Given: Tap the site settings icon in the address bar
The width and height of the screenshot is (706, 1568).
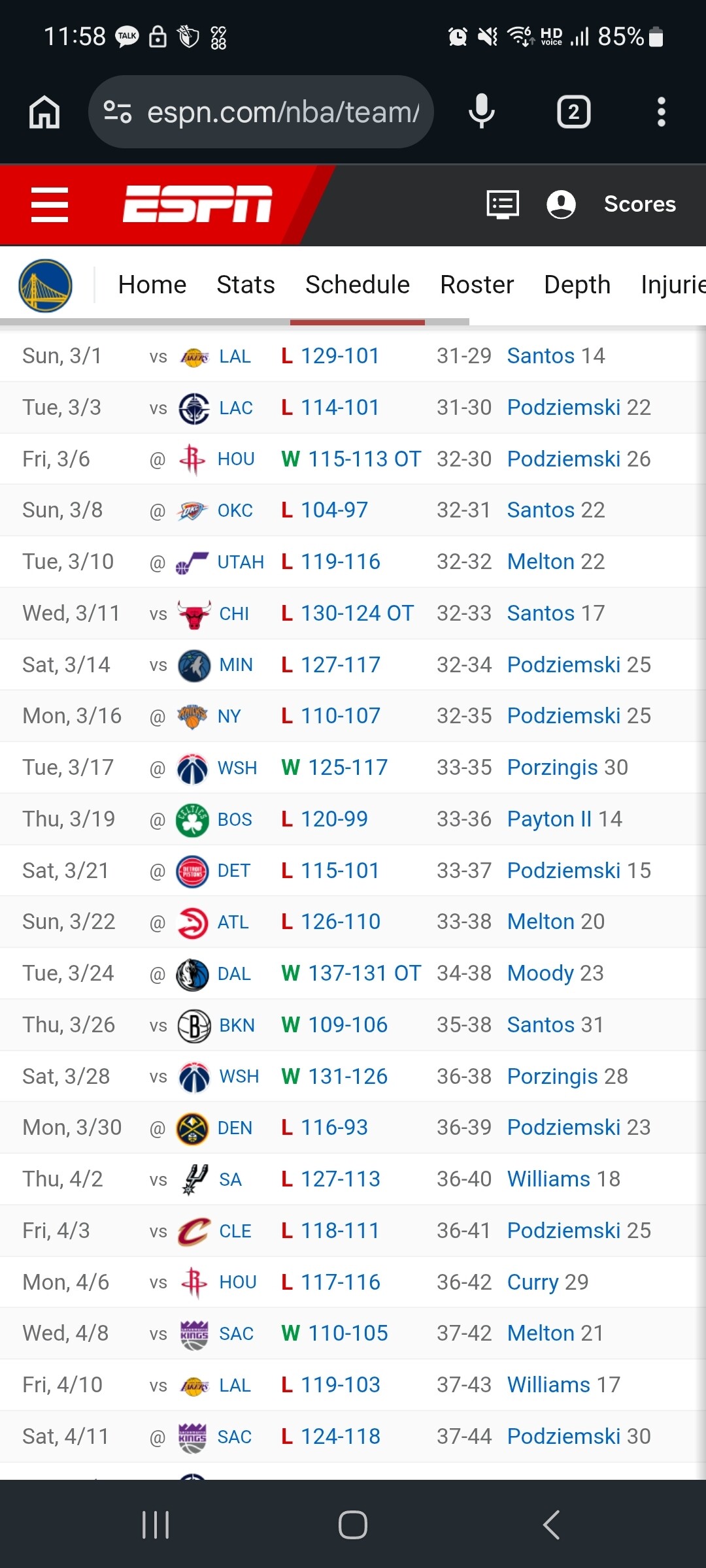Looking at the screenshot, I should pos(118,112).
